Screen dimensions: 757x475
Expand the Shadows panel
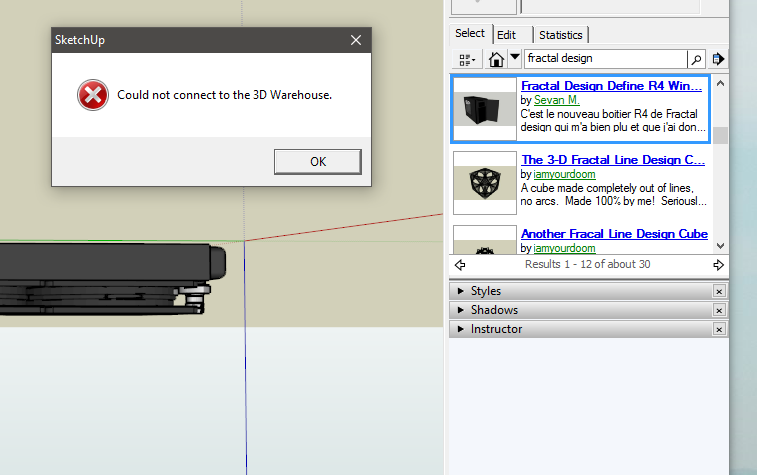(x=461, y=310)
